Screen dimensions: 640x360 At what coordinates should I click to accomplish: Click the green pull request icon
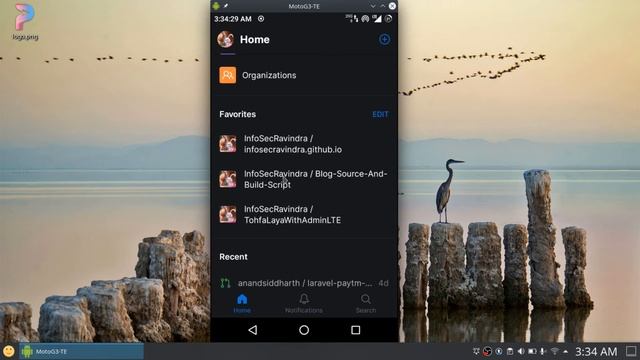[225, 283]
